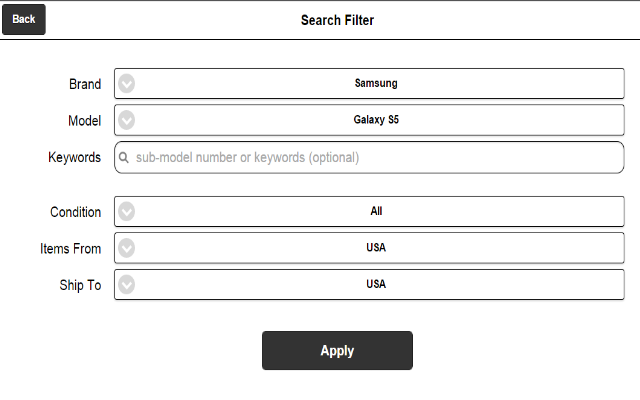Expand the Items From dropdown set to USA
This screenshot has width=640, height=400.
(x=369, y=248)
